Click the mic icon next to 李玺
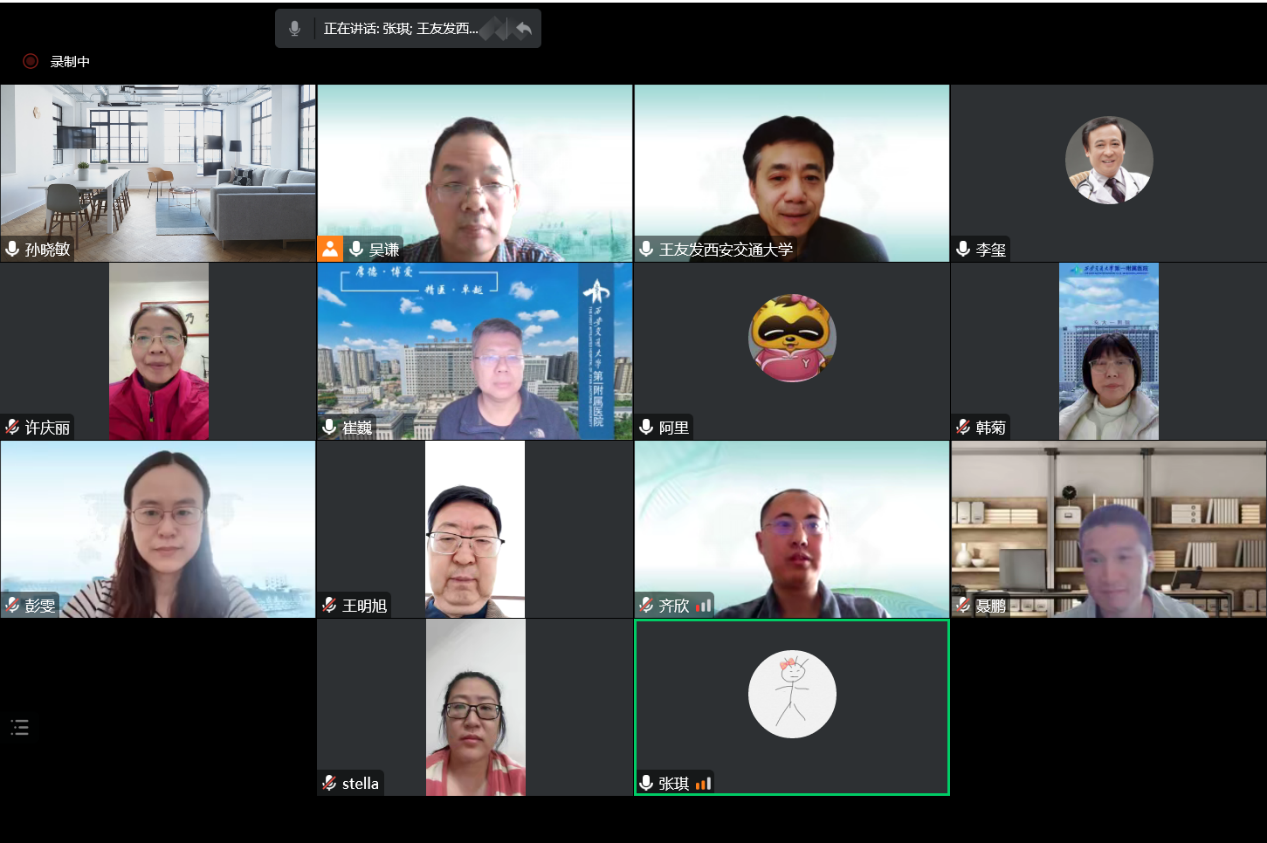 click(963, 249)
